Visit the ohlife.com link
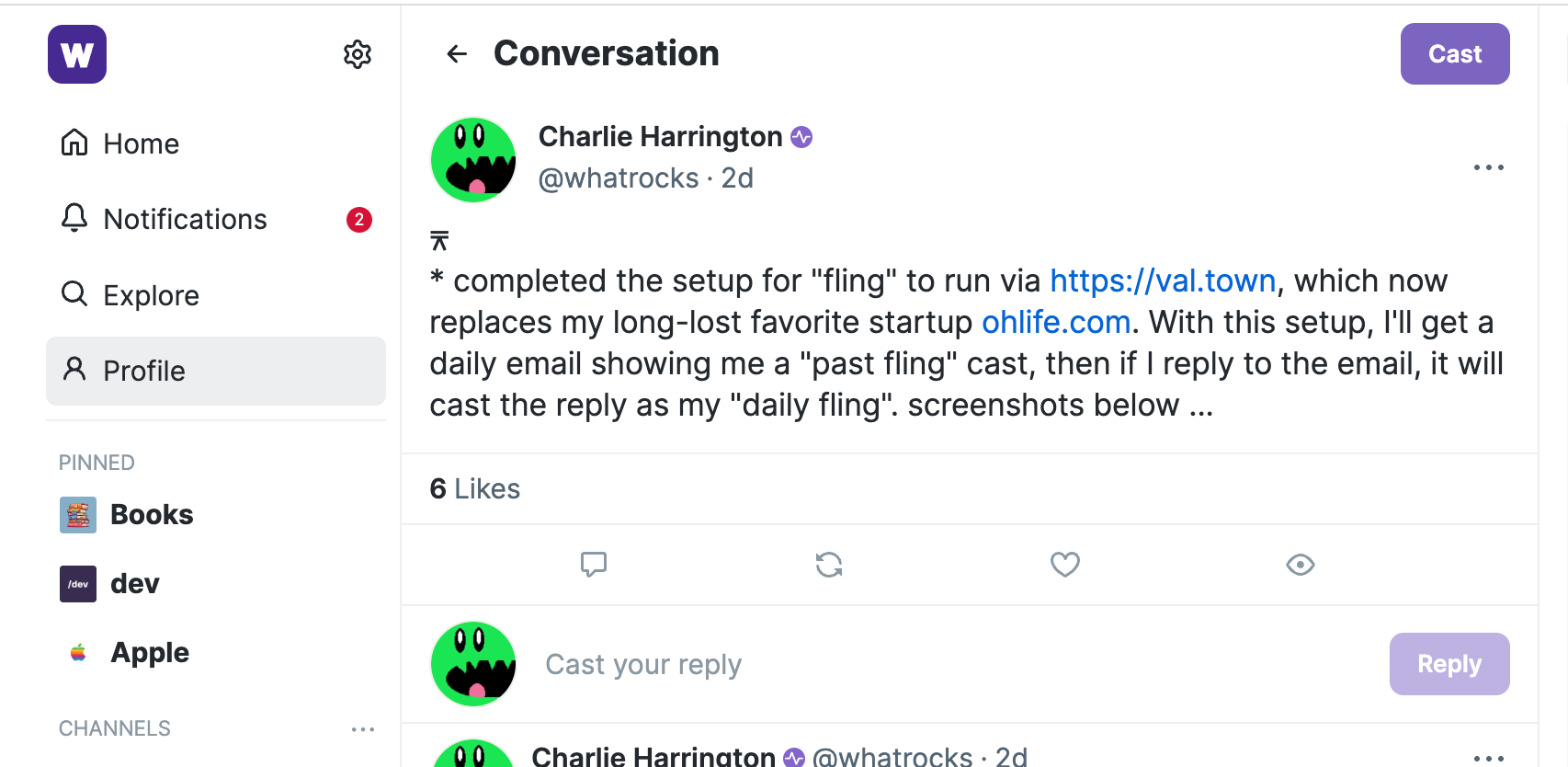Image resolution: width=1568 pixels, height=767 pixels. coord(1055,322)
